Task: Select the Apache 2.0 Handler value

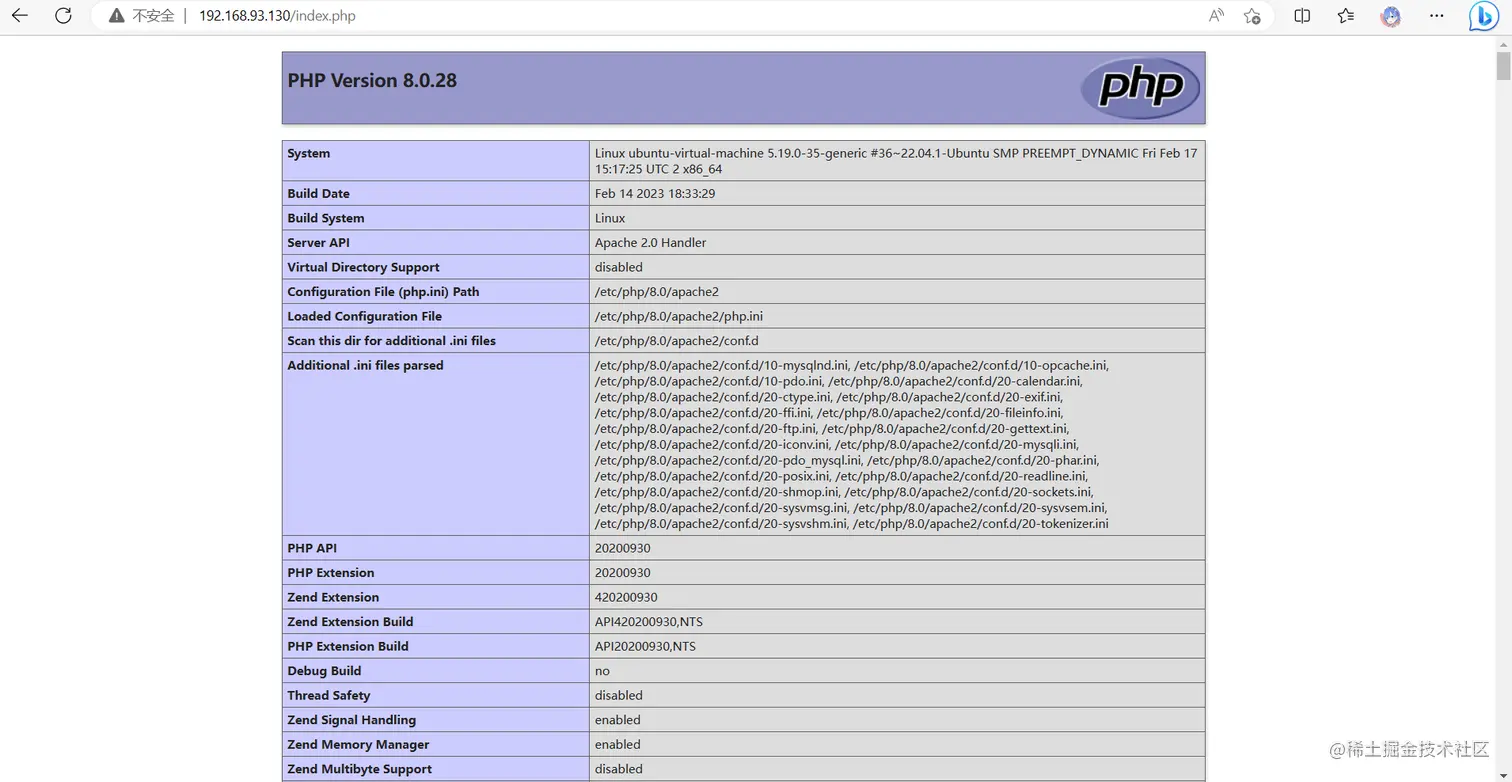Action: (x=650, y=242)
